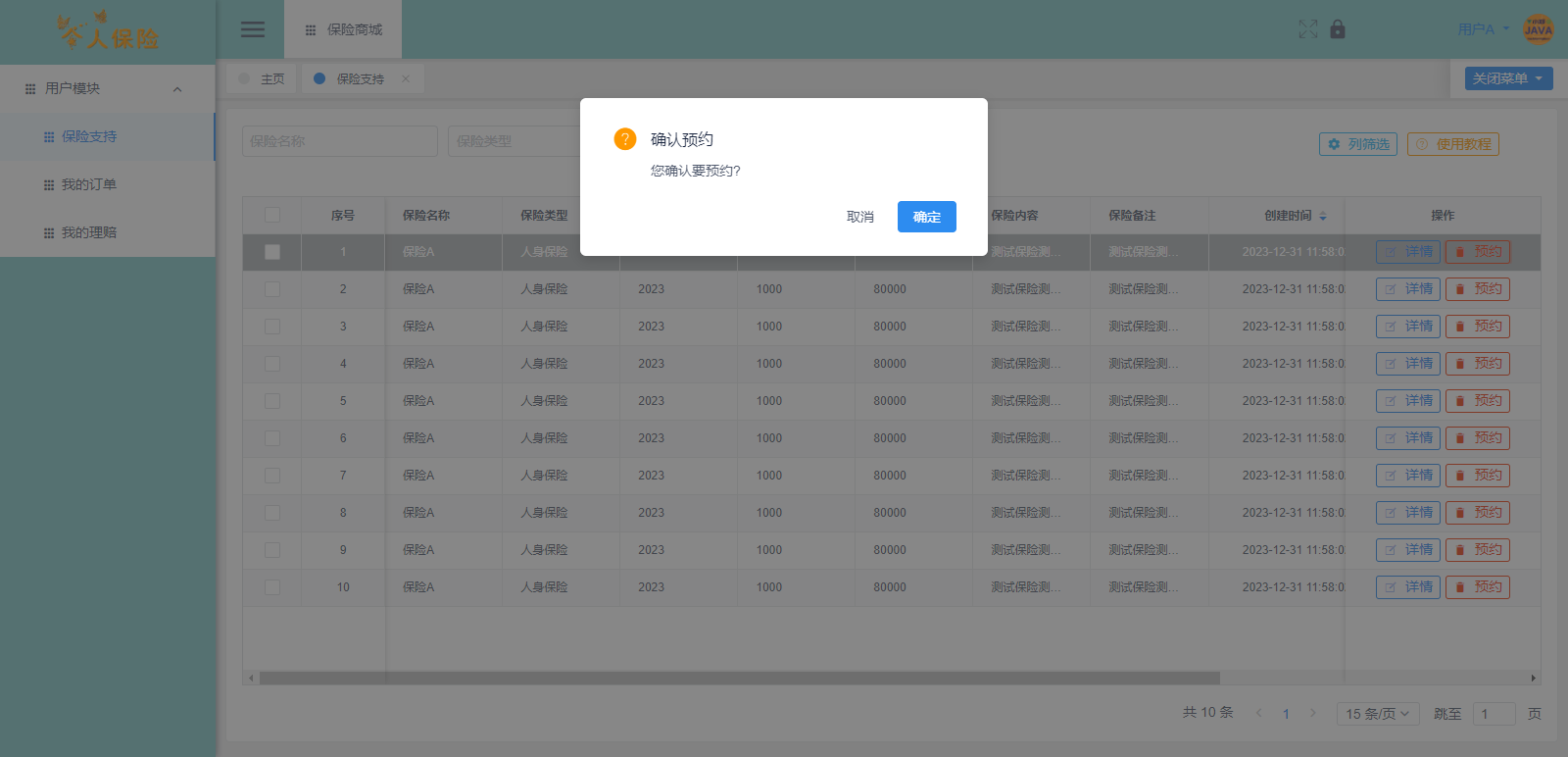
Task: Check the checkbox for row 1
Action: point(272,252)
